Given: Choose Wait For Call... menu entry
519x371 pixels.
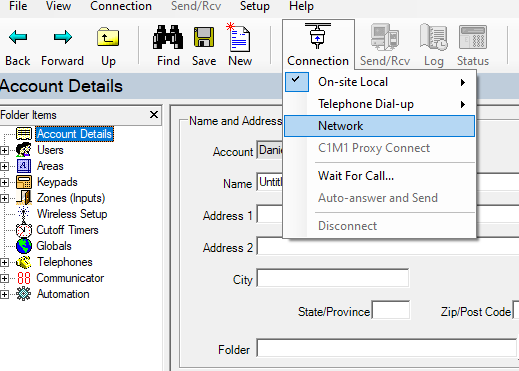Looking at the screenshot, I should coord(379,176).
